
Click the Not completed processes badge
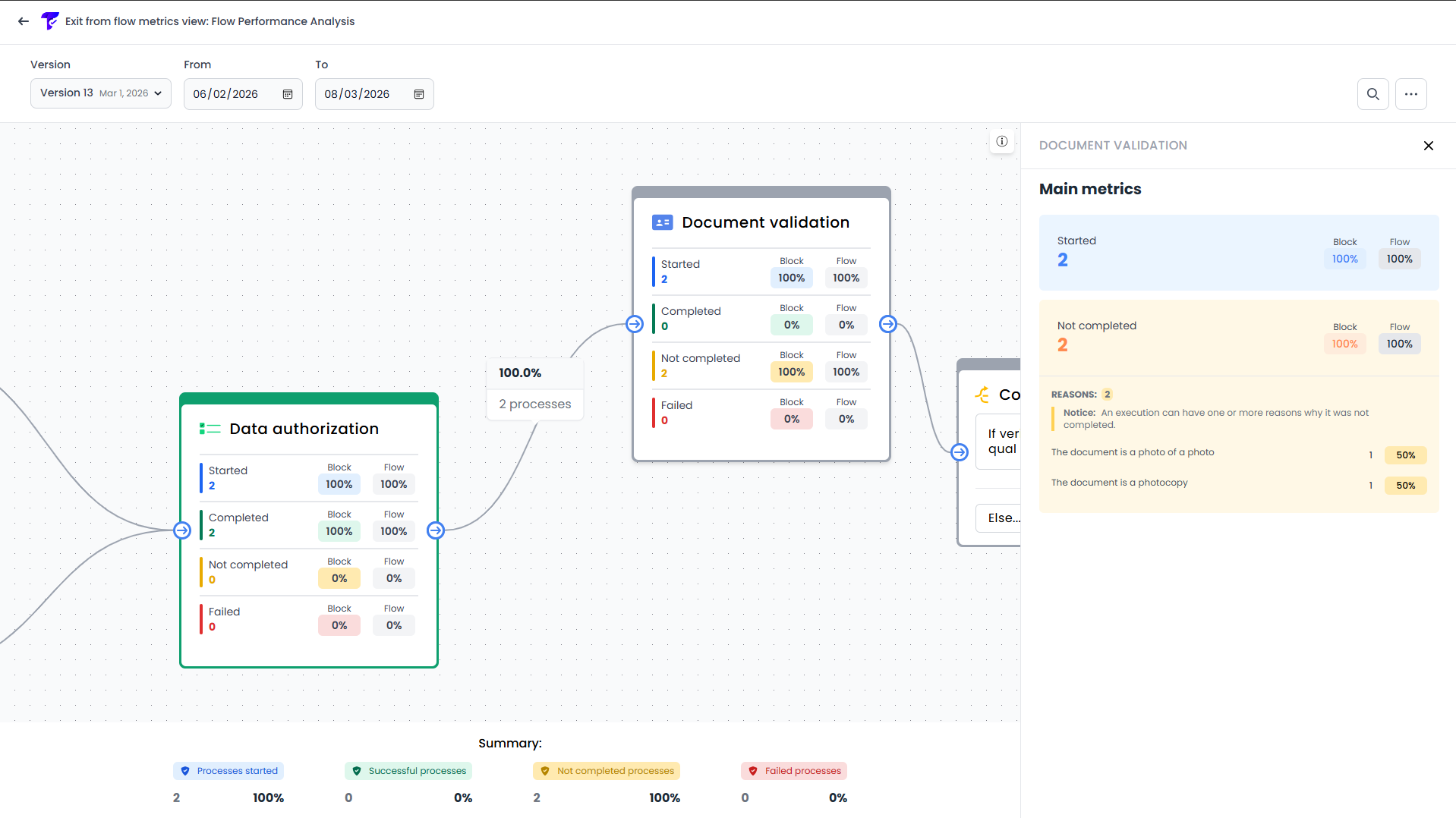click(606, 770)
